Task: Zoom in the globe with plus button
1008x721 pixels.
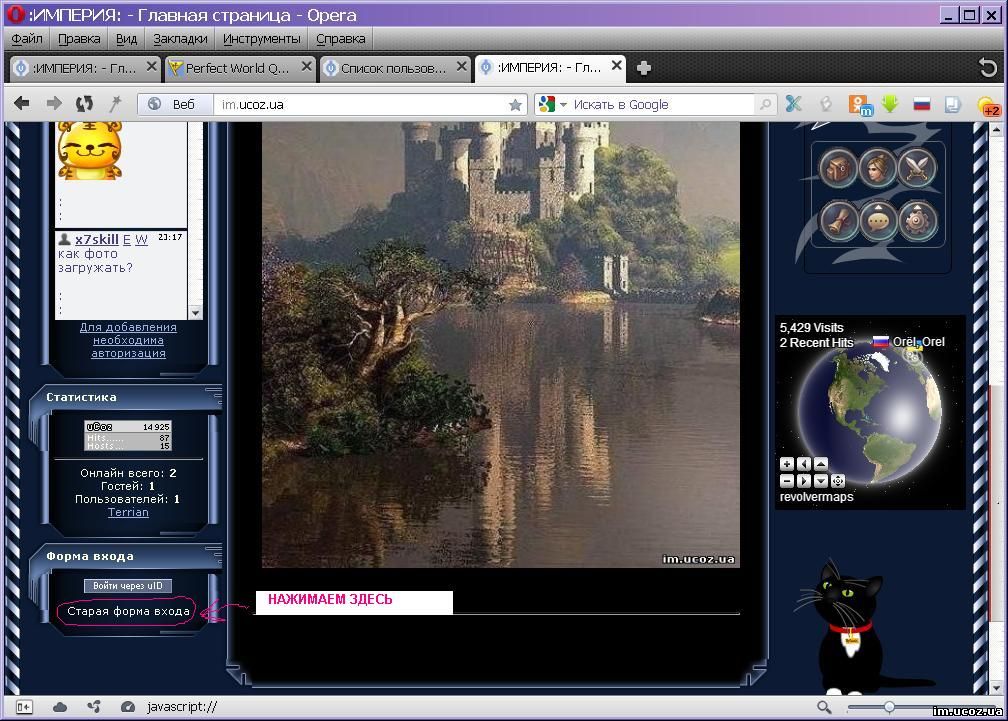Action: (x=787, y=463)
